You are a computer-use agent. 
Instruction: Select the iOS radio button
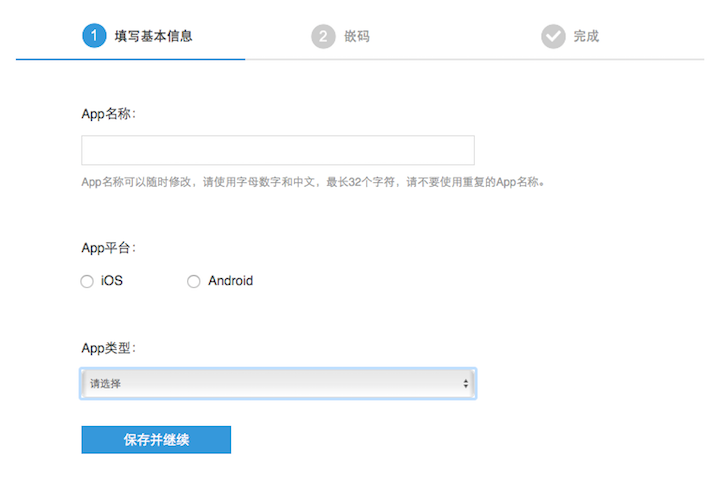(87, 282)
